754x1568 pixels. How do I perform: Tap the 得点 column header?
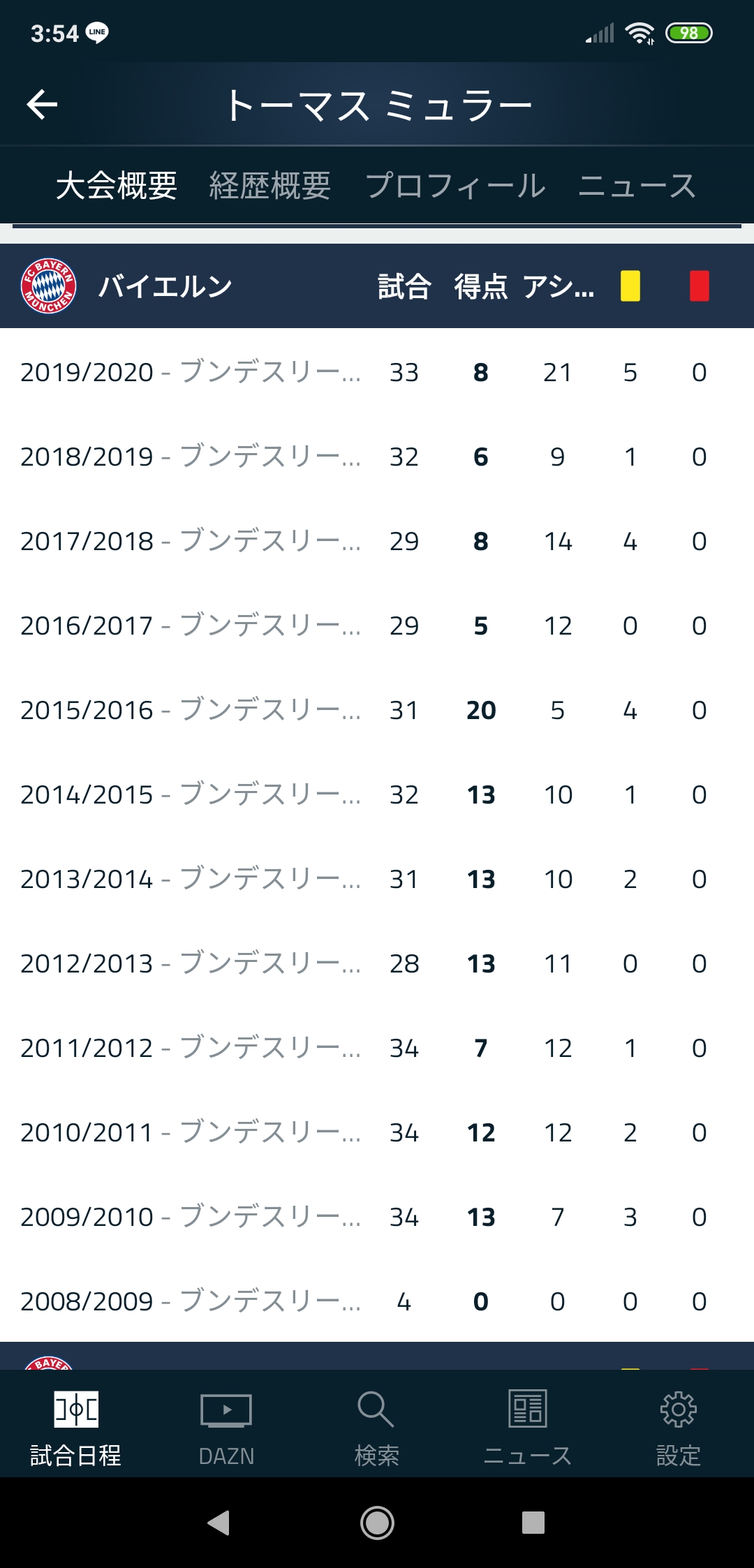tap(480, 286)
